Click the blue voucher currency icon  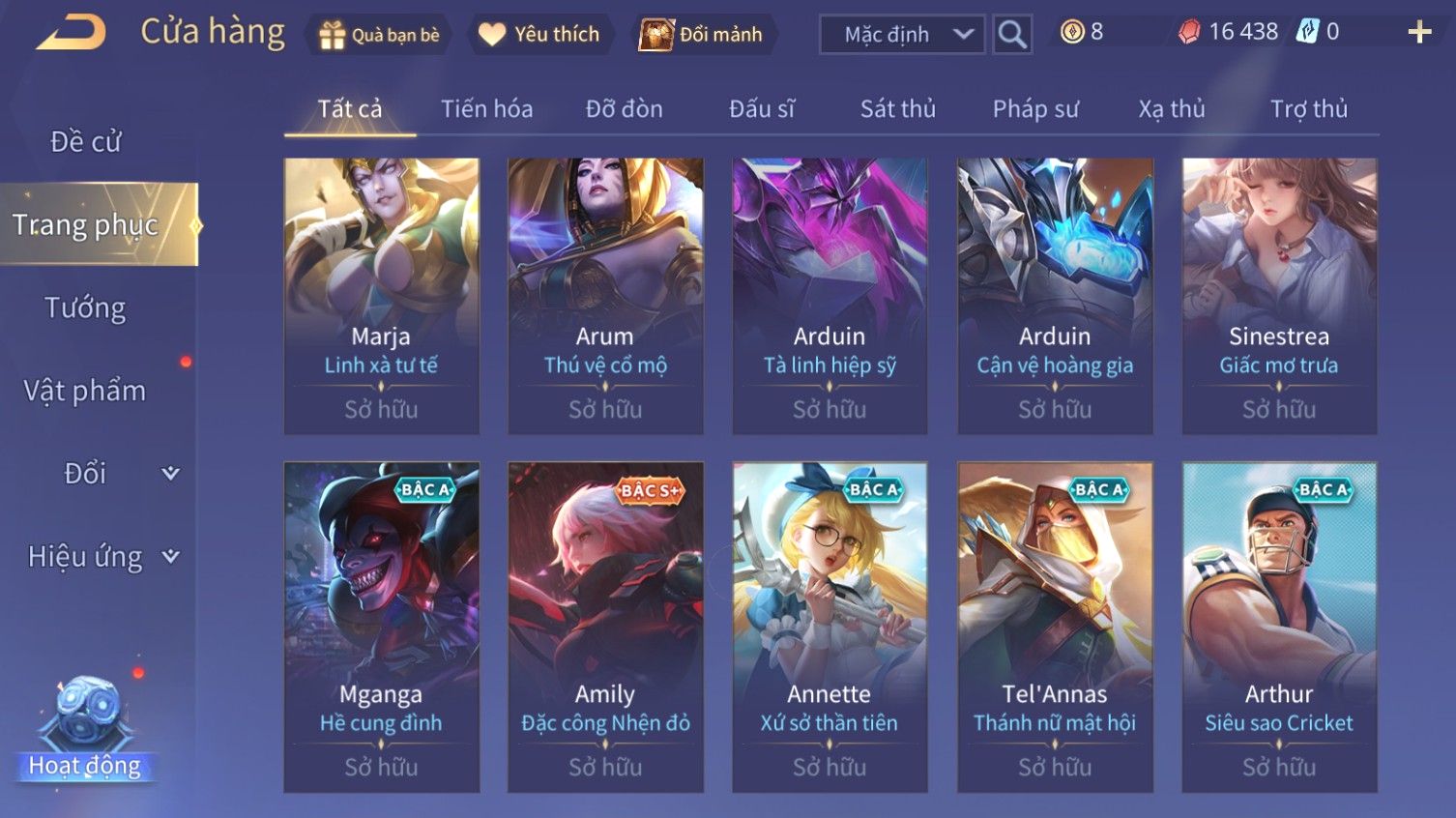click(1307, 32)
